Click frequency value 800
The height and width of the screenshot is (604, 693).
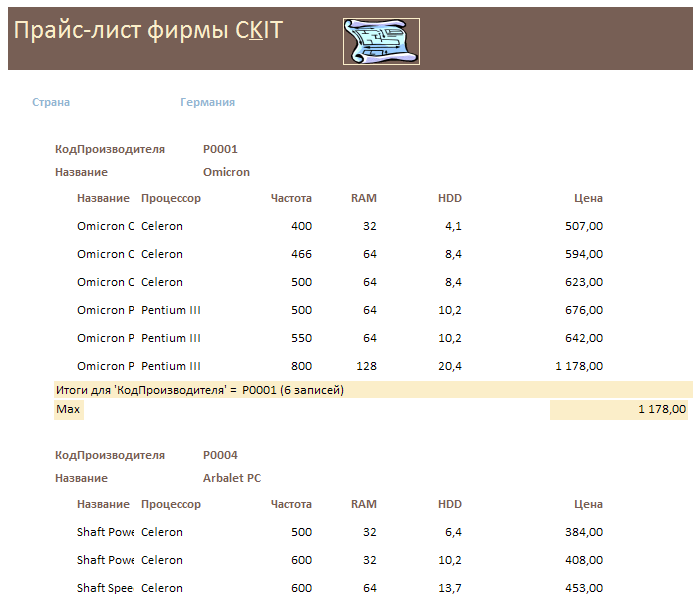pyautogui.click(x=301, y=366)
